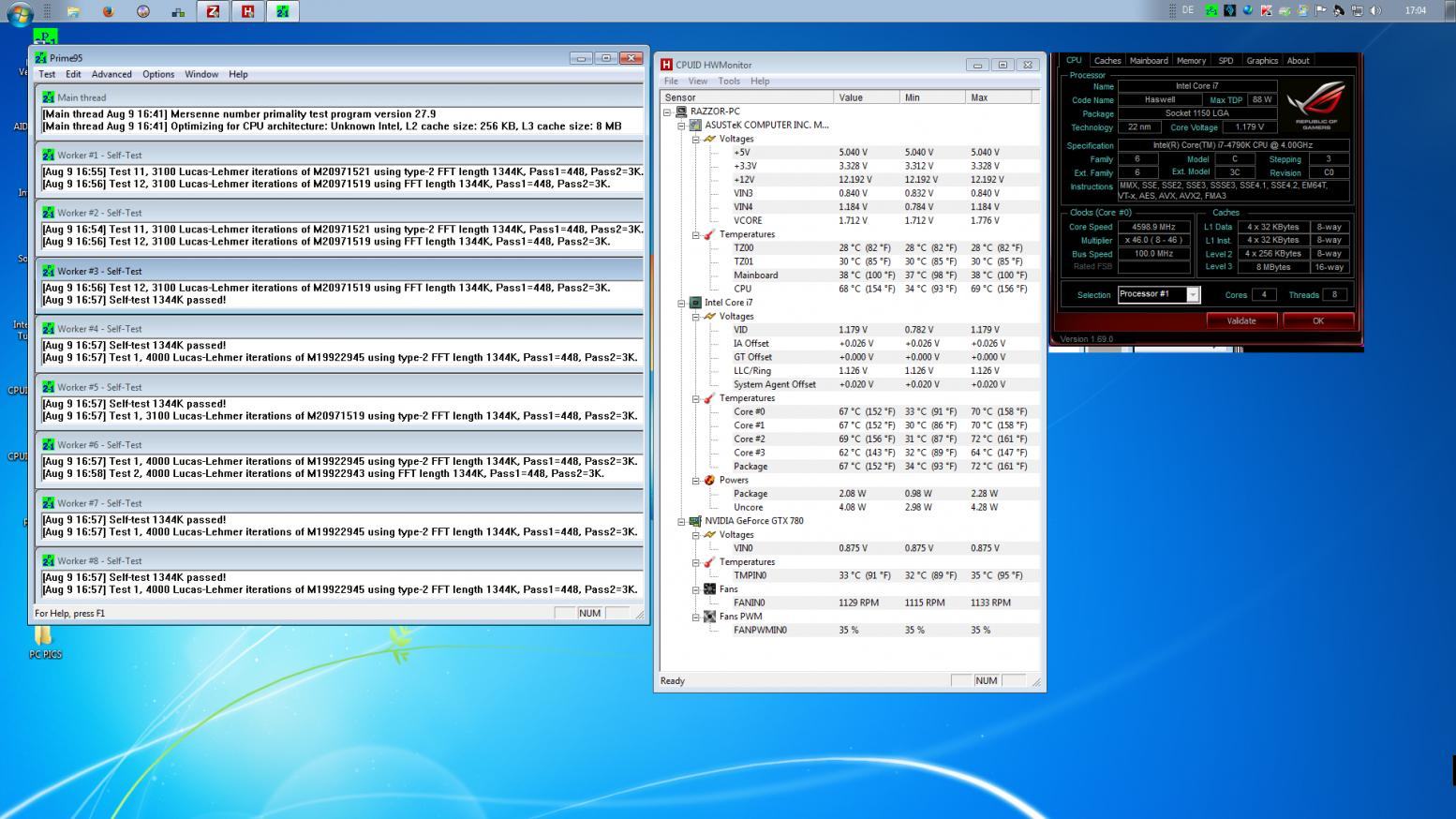Click the green Prime95 tray icon
The width and height of the screenshot is (1456, 819).
coord(1211,10)
